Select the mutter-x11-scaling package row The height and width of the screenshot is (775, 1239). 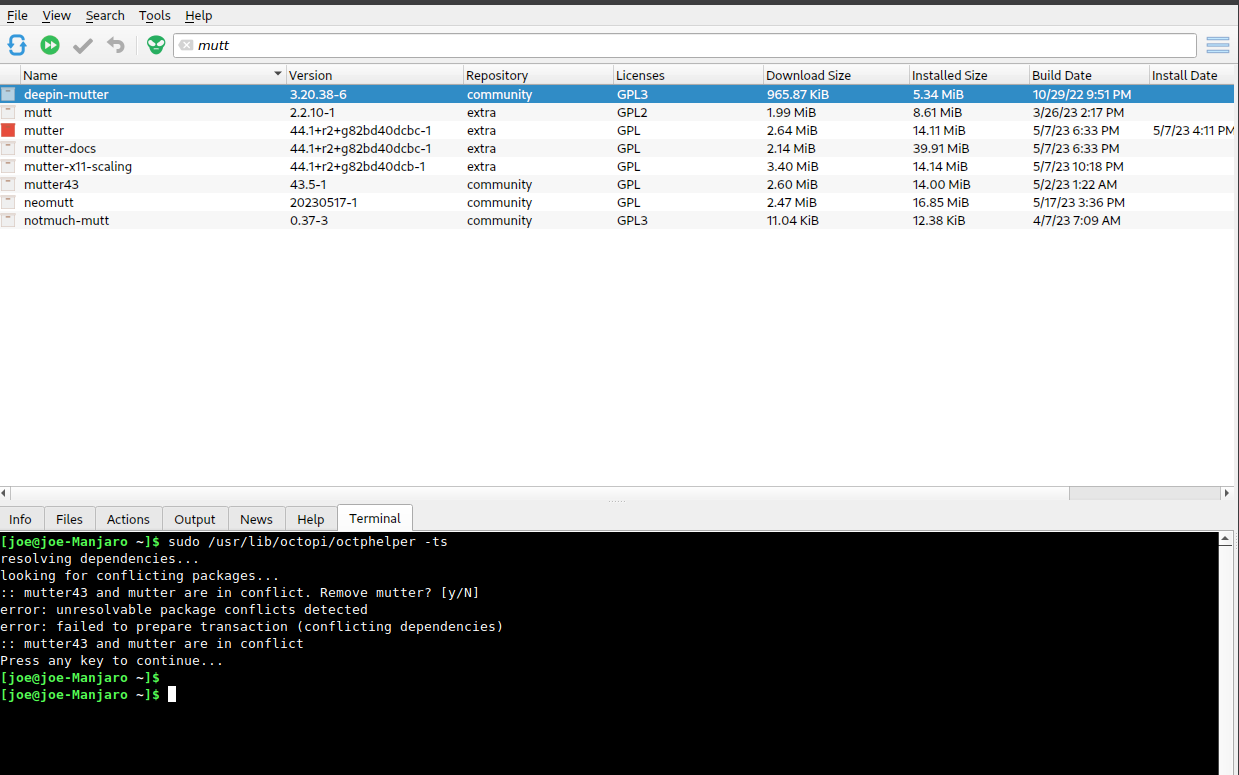tap(619, 166)
